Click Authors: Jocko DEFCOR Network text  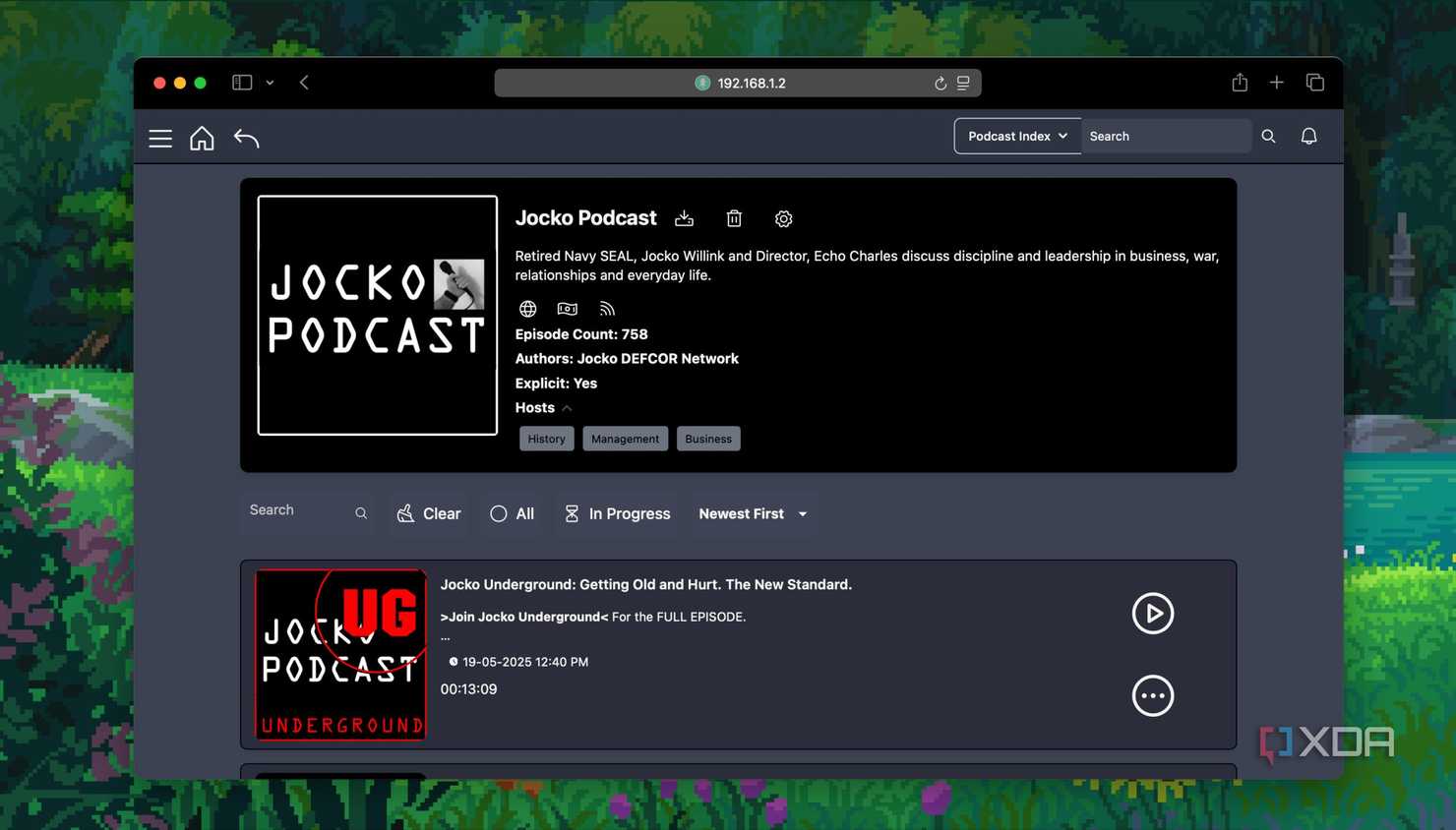coord(627,359)
